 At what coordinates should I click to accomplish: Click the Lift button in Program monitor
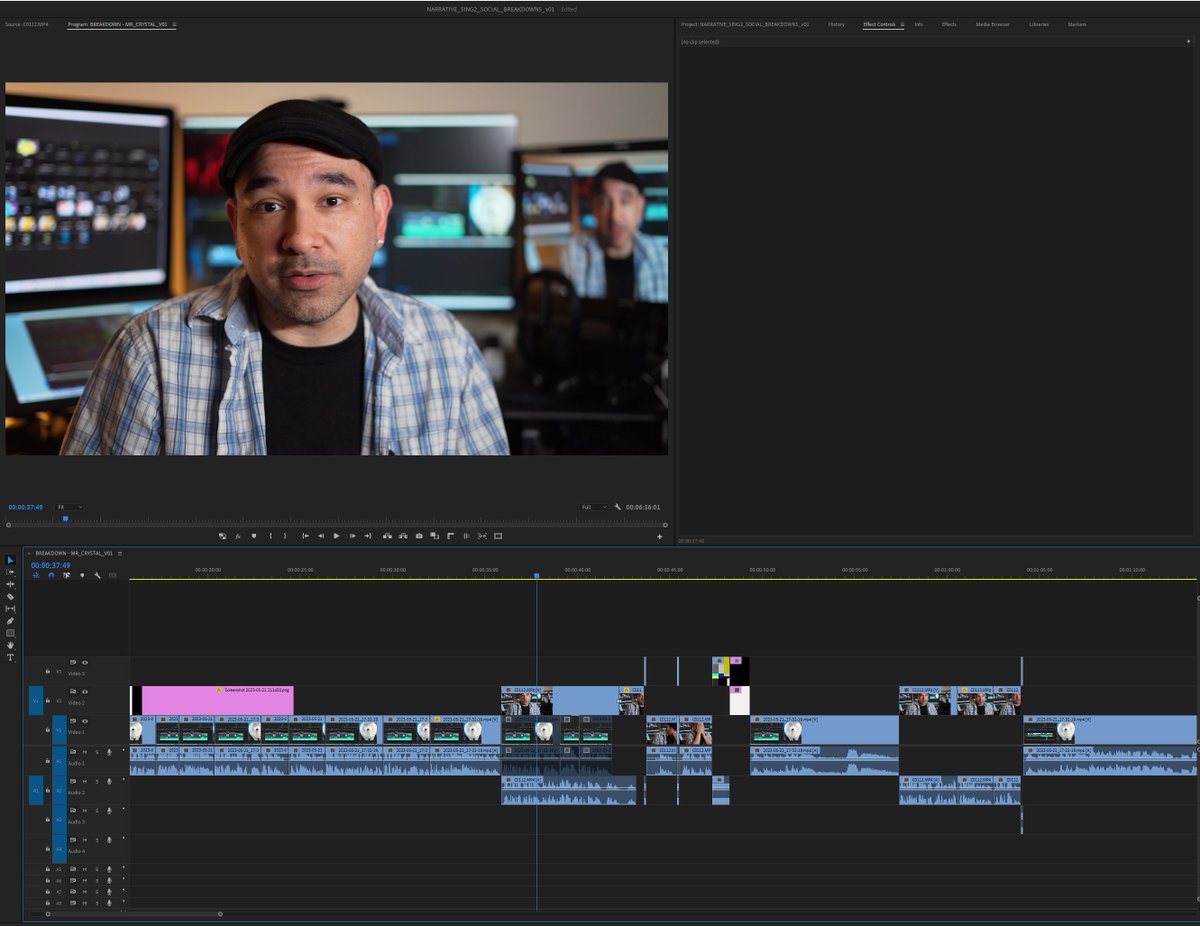pos(386,536)
